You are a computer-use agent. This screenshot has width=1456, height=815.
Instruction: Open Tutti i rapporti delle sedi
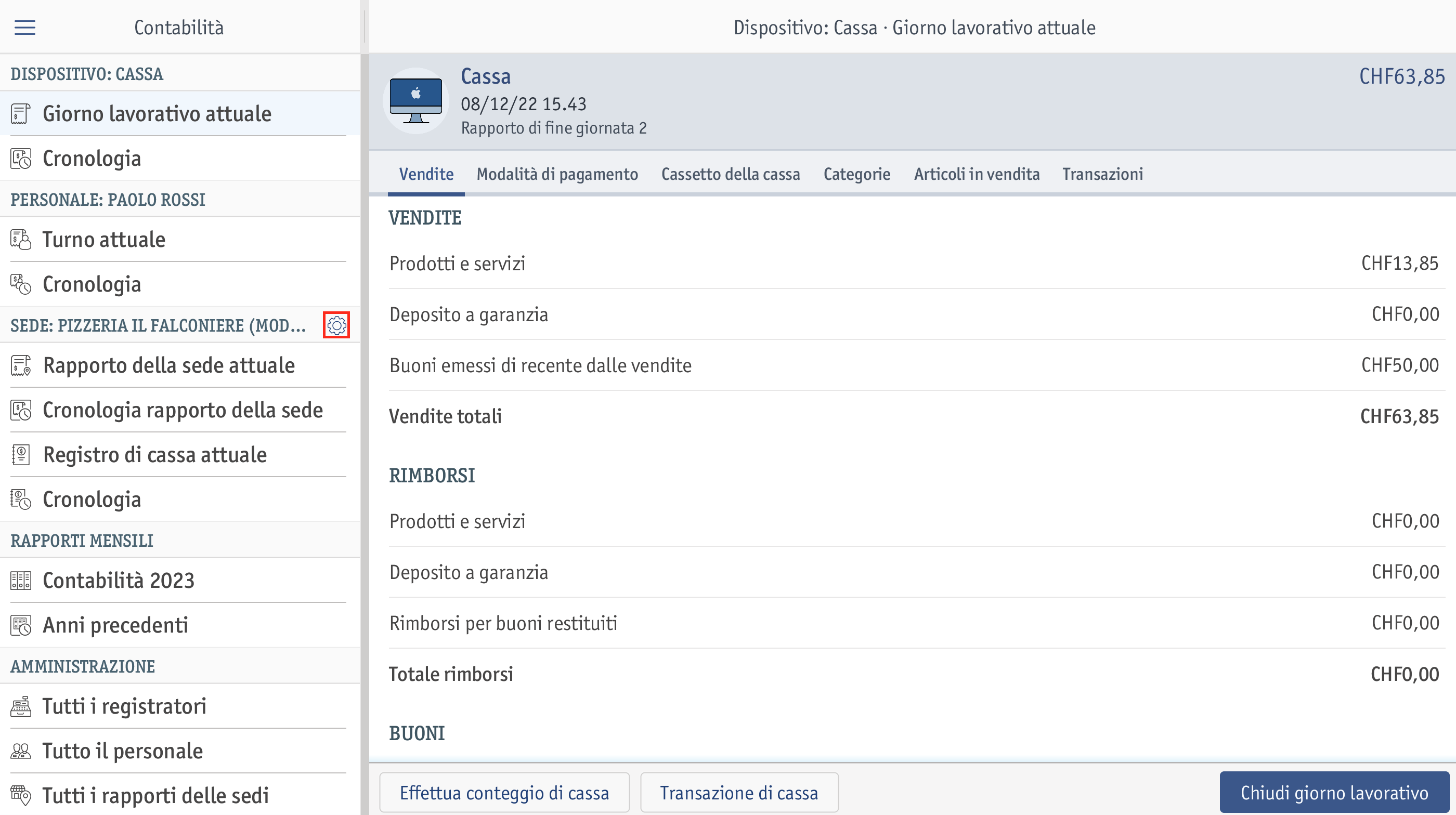180,796
